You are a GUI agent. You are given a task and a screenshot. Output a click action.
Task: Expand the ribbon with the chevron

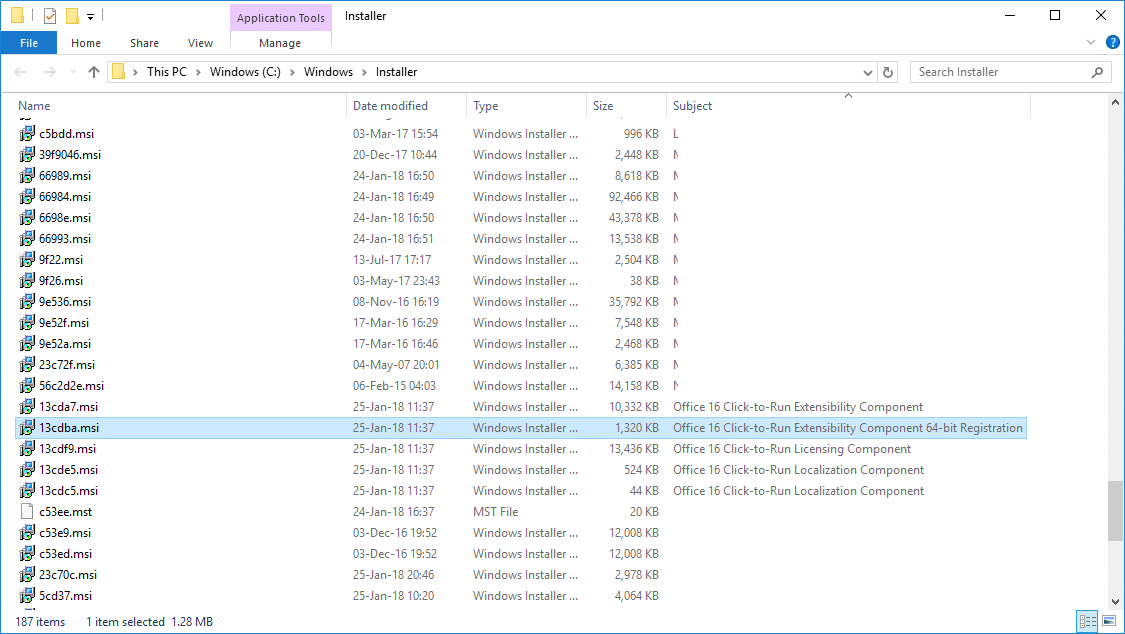pos(1091,42)
